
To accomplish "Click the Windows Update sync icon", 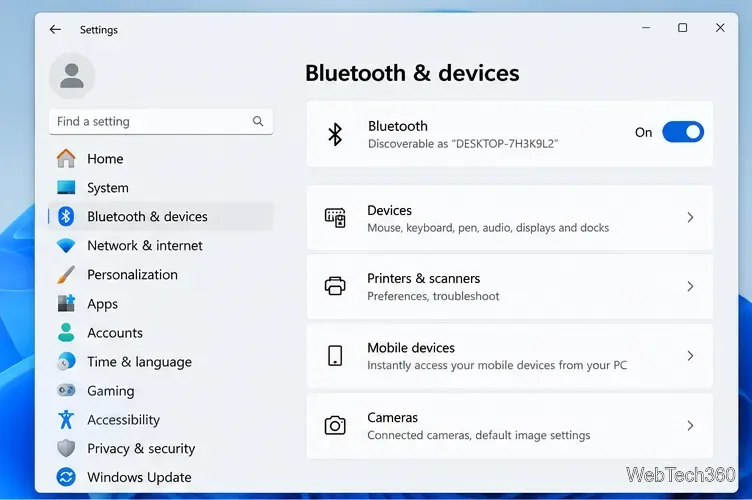I will point(66,477).
